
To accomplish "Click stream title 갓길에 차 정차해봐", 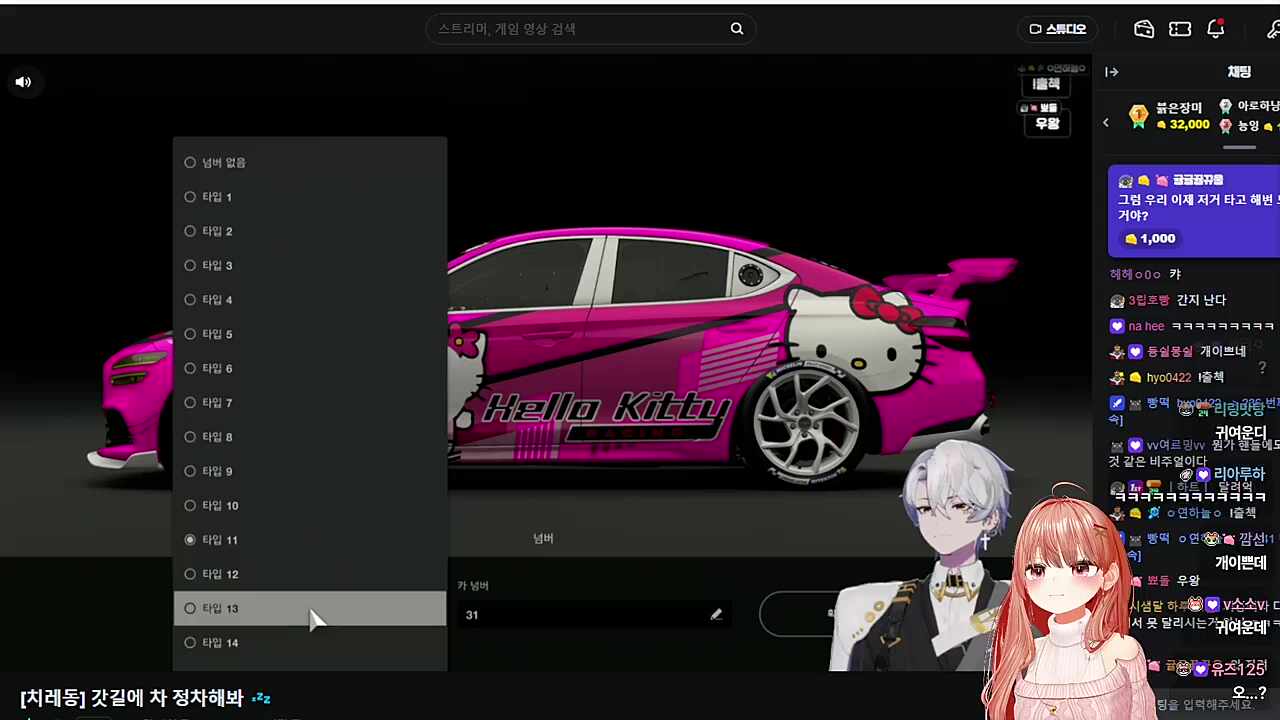I will tap(132, 698).
